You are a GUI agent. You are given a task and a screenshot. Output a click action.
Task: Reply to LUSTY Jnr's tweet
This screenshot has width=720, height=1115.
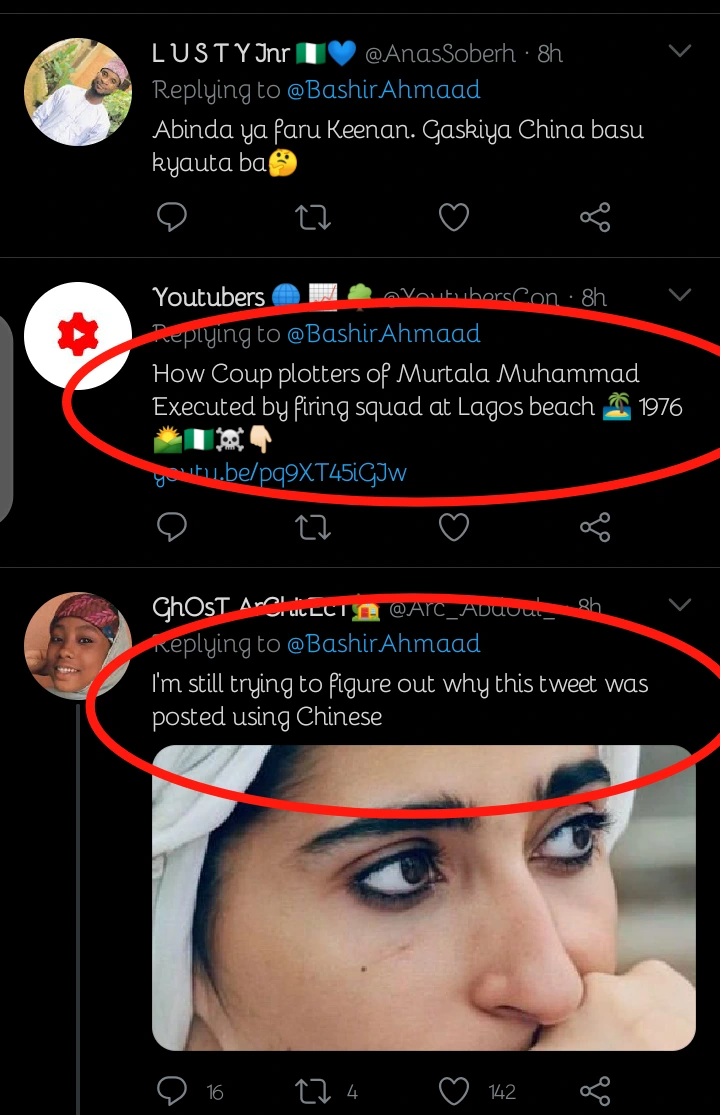tap(172, 218)
